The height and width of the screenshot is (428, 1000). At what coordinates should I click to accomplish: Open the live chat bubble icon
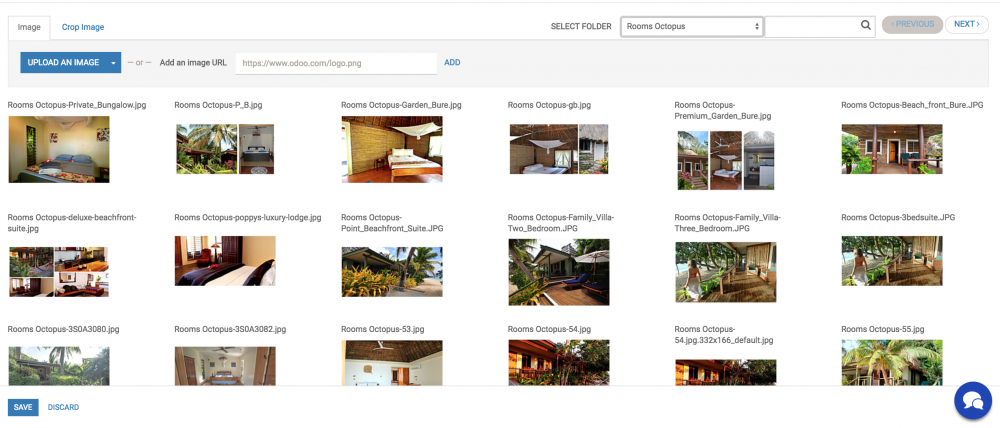[x=973, y=401]
